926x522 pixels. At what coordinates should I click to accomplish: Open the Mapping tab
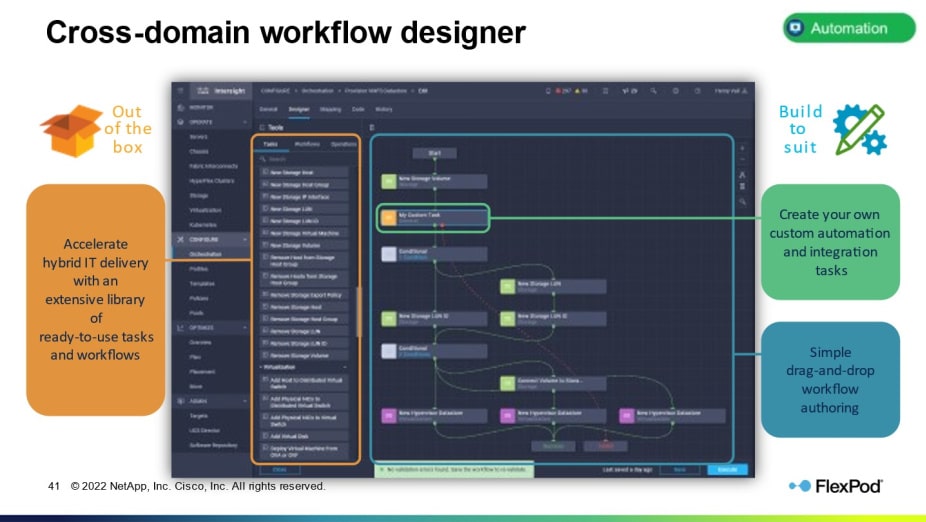[x=330, y=109]
